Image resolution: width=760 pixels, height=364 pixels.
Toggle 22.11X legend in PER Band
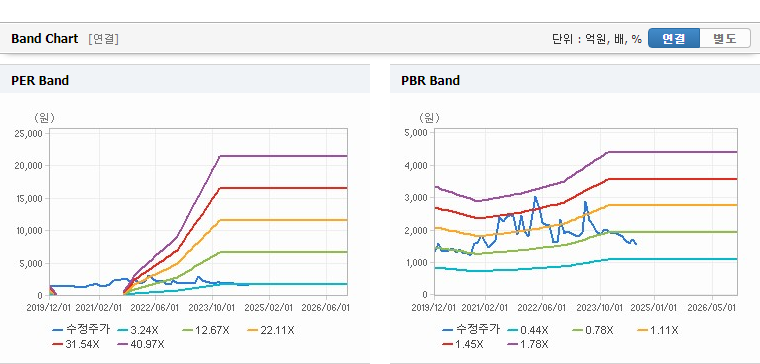pos(270,330)
